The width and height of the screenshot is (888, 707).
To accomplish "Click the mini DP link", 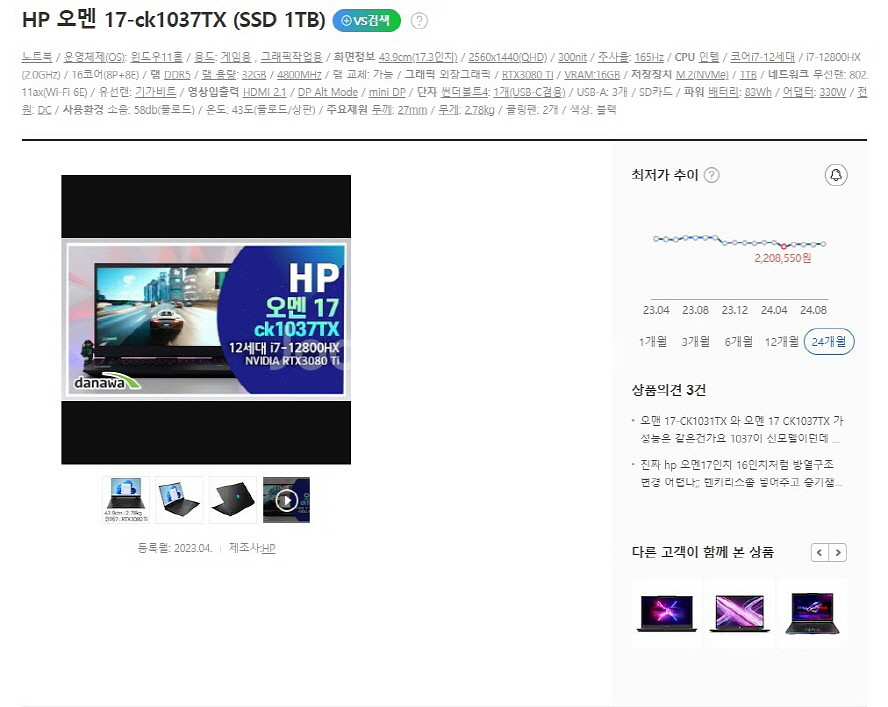I will click(x=387, y=92).
